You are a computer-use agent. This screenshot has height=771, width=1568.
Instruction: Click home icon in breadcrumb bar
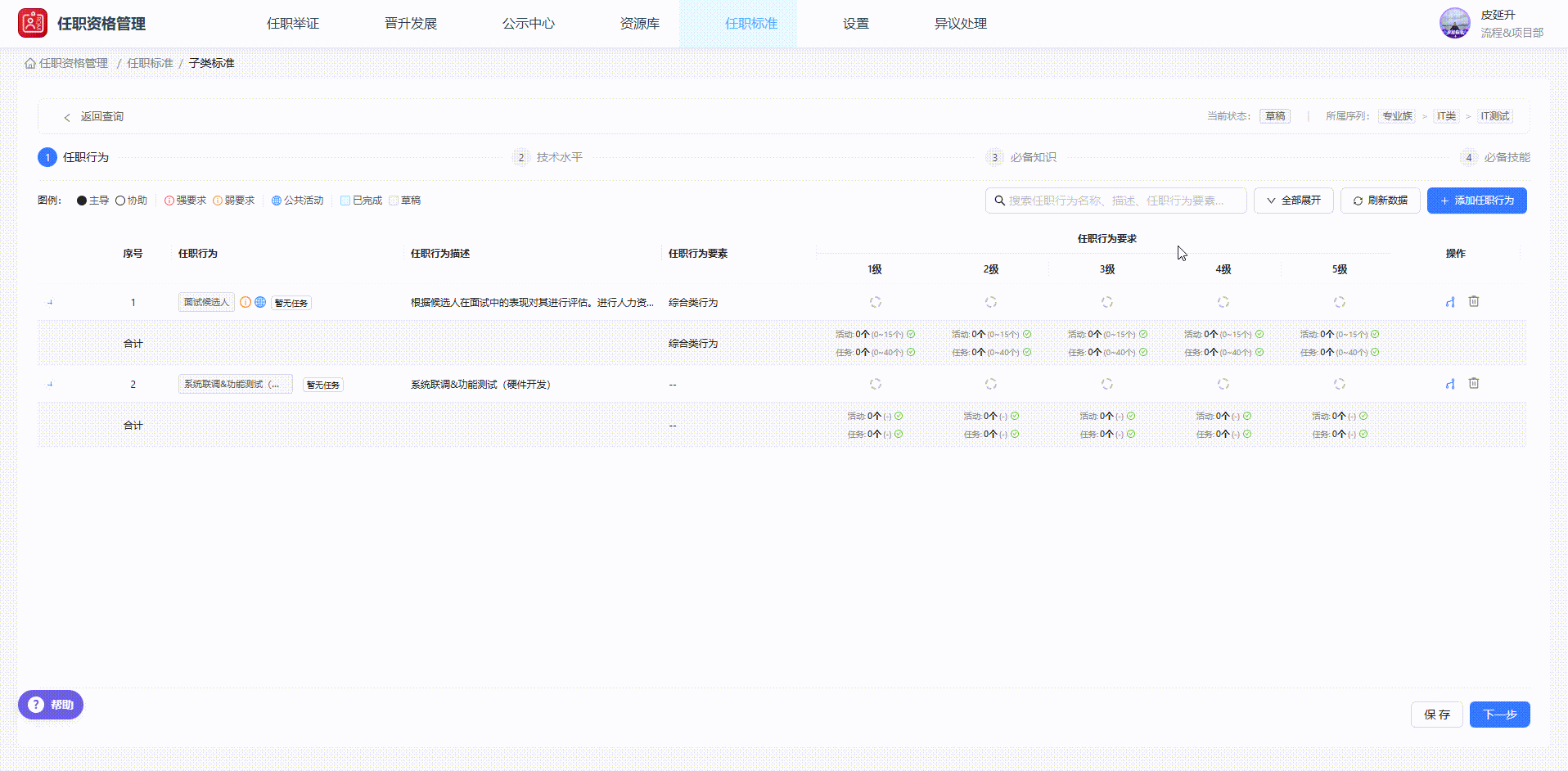coord(29,62)
